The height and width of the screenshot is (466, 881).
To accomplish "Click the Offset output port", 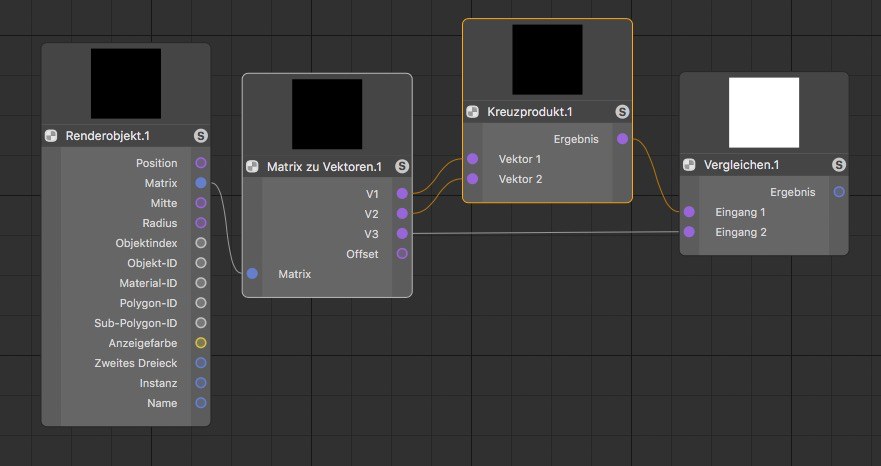I will click(x=402, y=254).
